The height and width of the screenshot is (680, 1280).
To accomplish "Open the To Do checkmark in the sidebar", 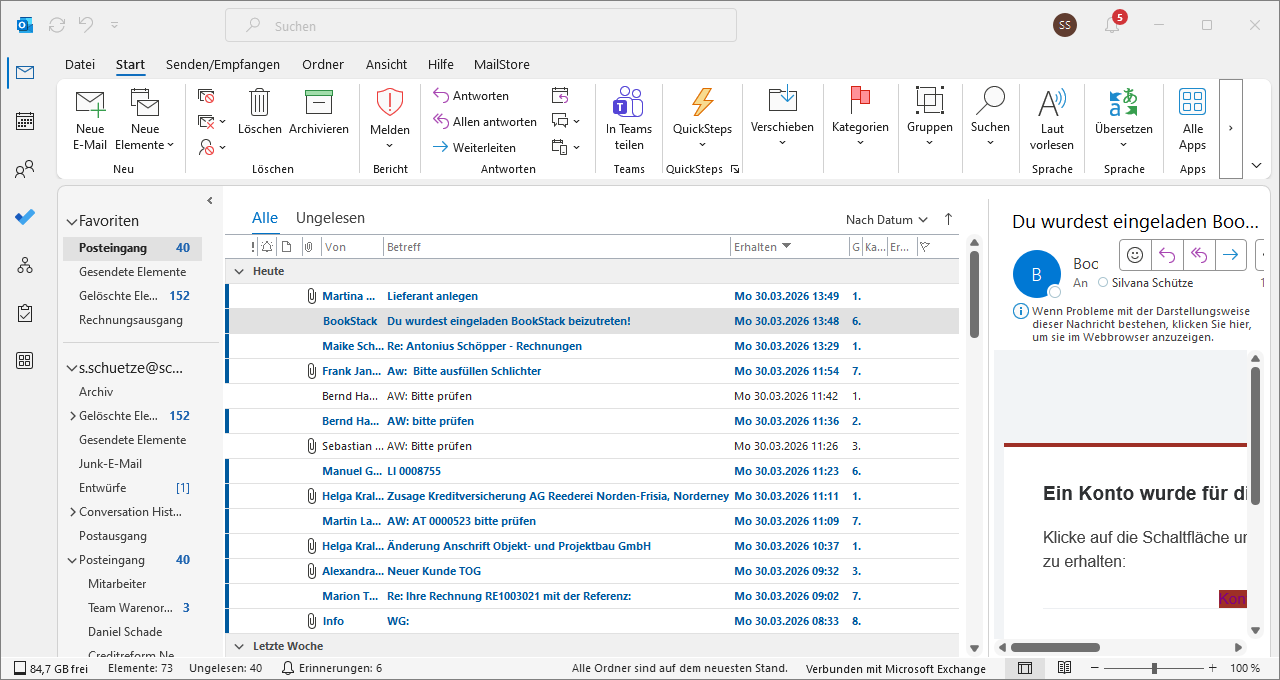I will click(25, 217).
